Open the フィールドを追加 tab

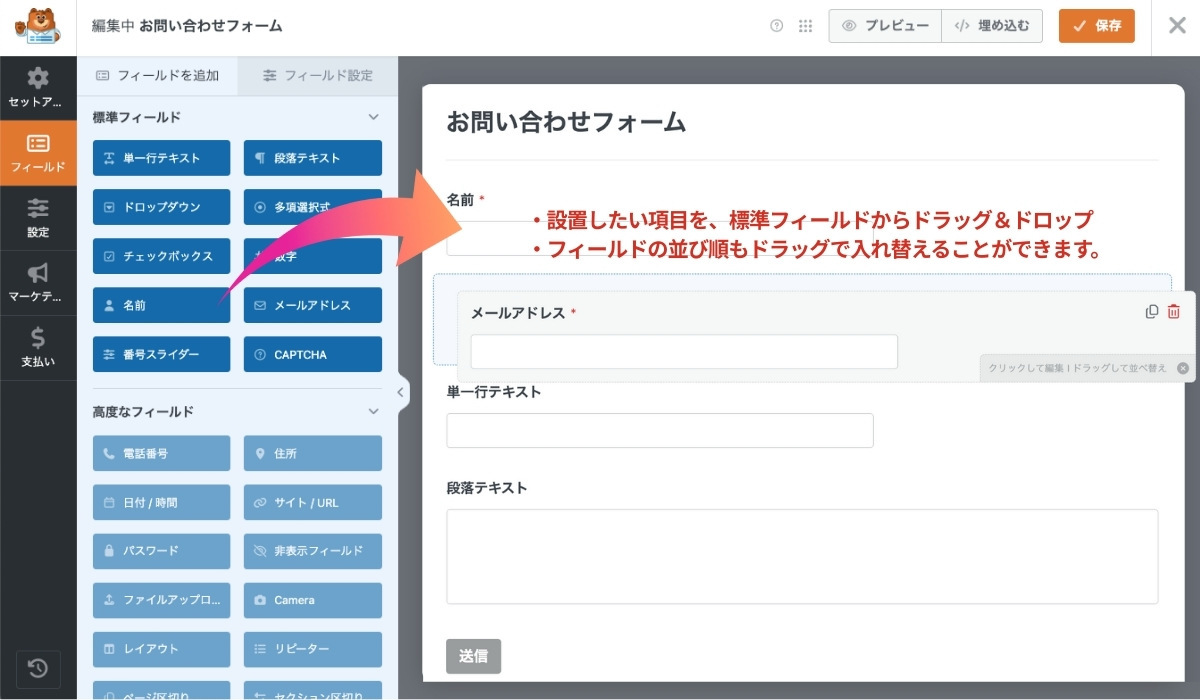160,74
